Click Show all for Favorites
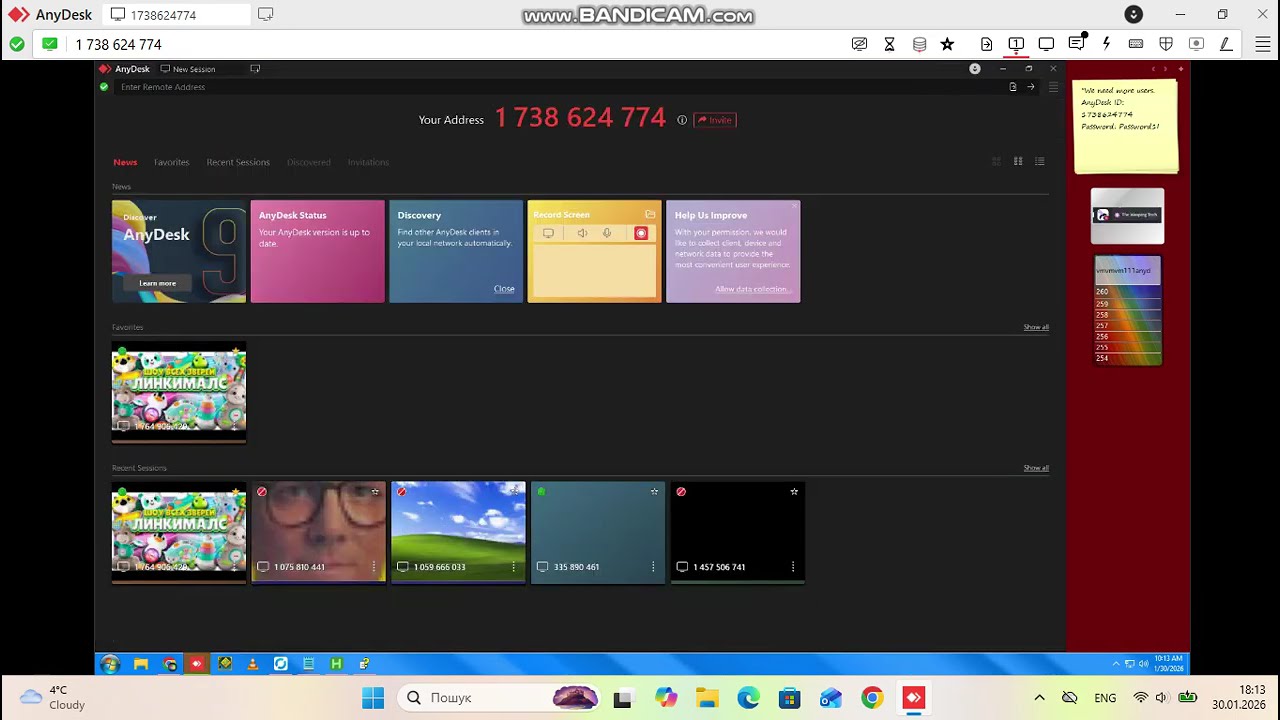 [1036, 327]
